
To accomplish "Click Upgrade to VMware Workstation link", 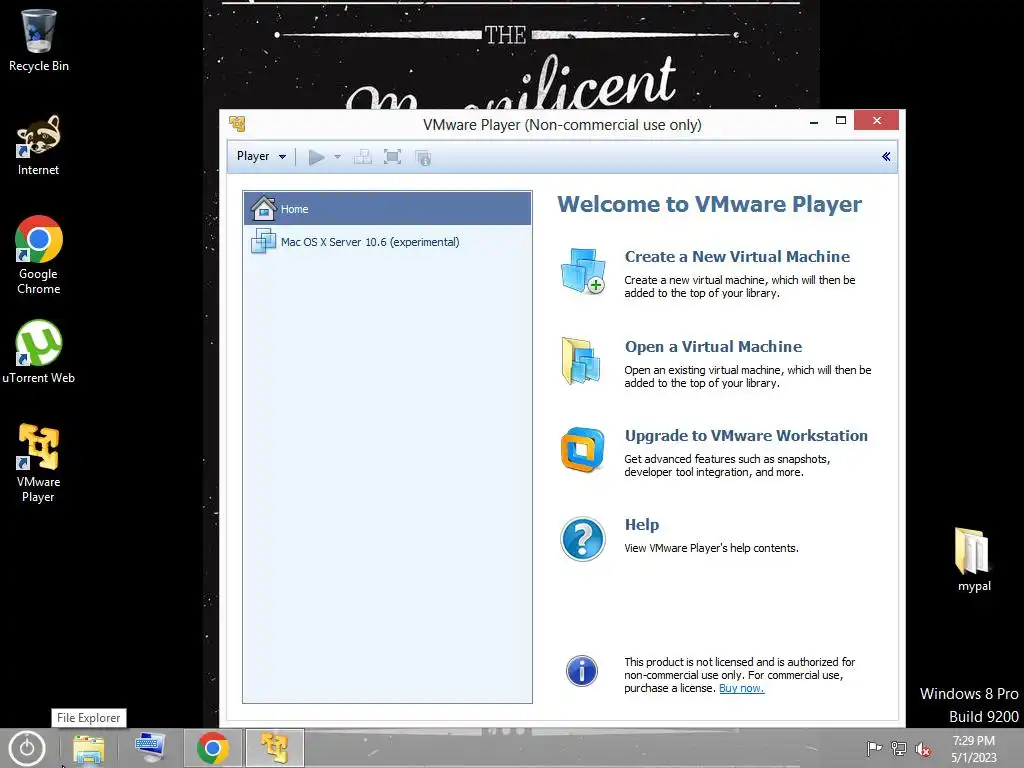I will 746,436.
